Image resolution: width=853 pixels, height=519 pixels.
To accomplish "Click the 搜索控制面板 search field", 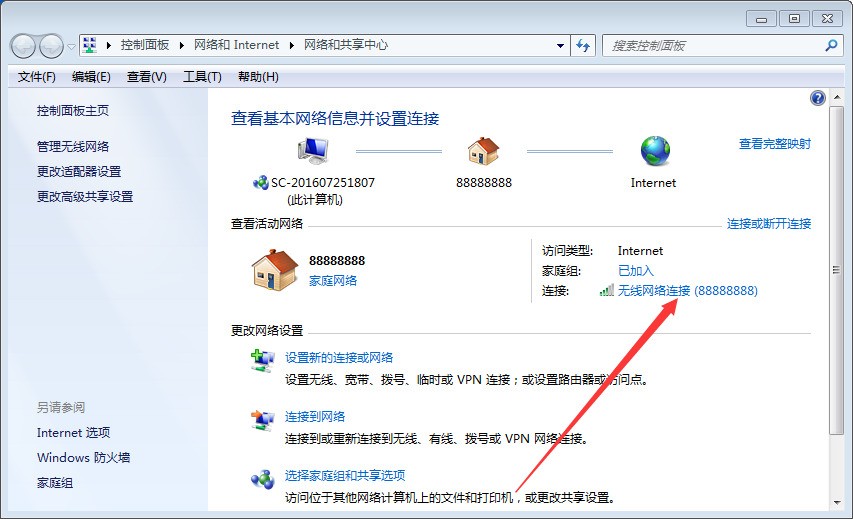I will pyautogui.click(x=713, y=46).
